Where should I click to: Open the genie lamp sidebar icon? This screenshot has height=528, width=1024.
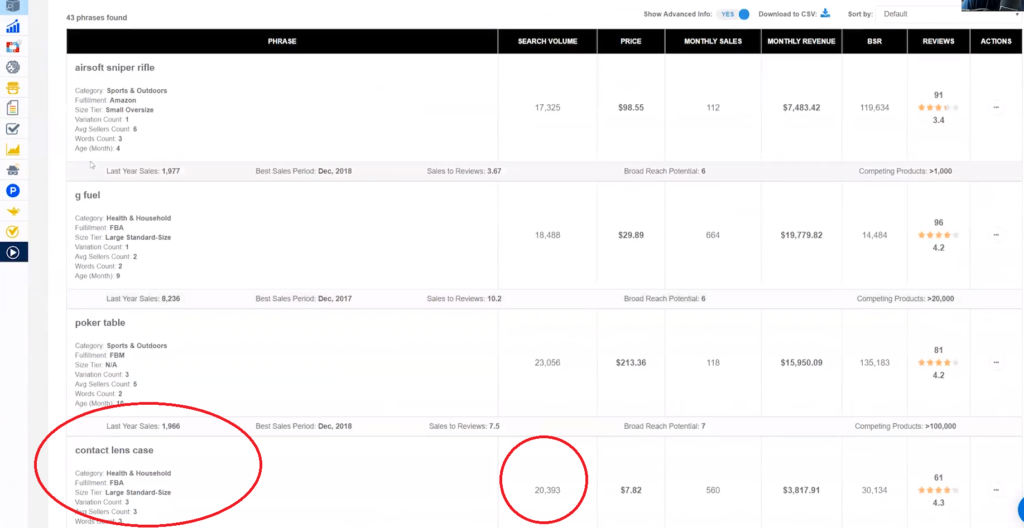point(13,211)
